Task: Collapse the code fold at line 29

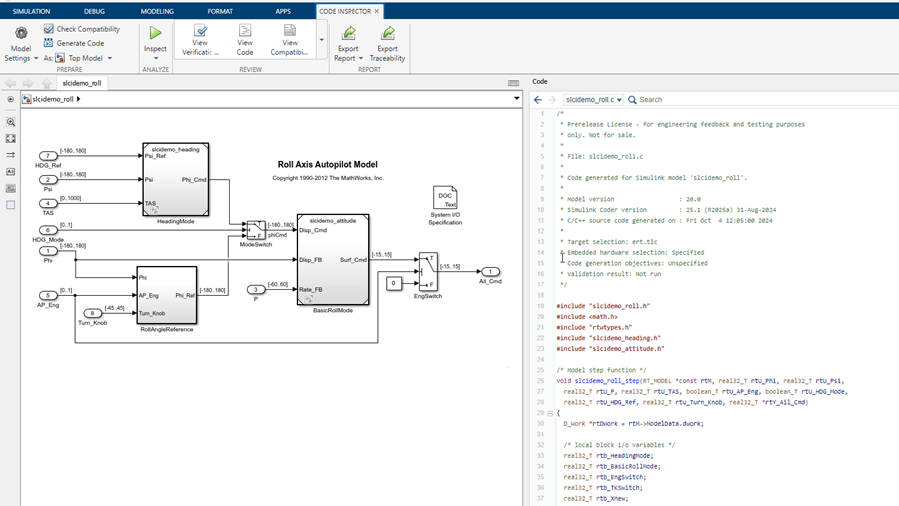Action: point(549,413)
